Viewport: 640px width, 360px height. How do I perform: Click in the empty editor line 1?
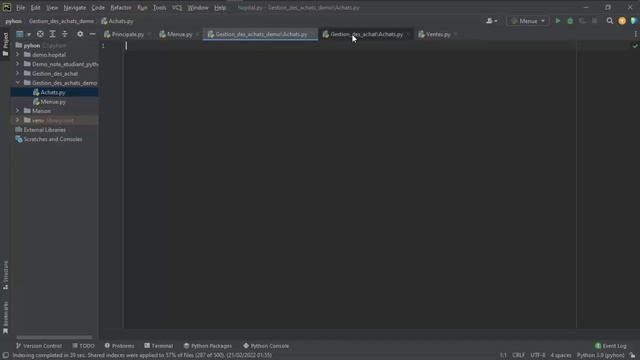(x=350, y=46)
